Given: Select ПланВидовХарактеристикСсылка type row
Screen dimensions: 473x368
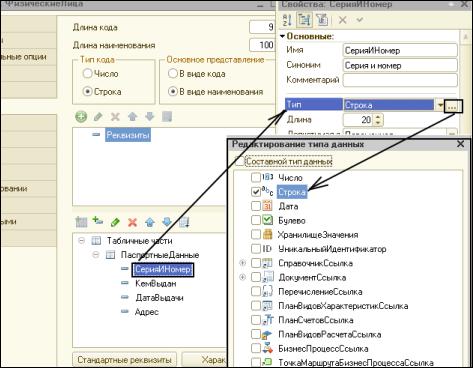Looking at the screenshot, I should point(343,306).
